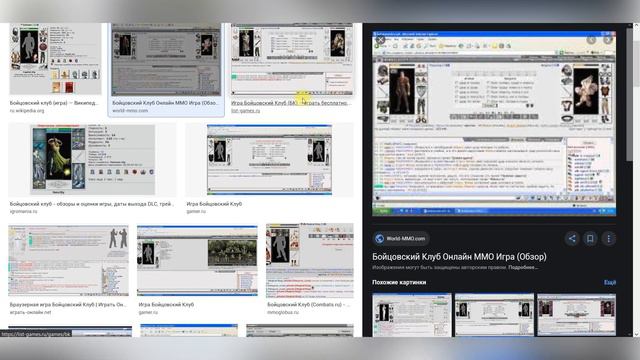Close the image preview panel
This screenshot has height=360, width=640.
(380, 40)
